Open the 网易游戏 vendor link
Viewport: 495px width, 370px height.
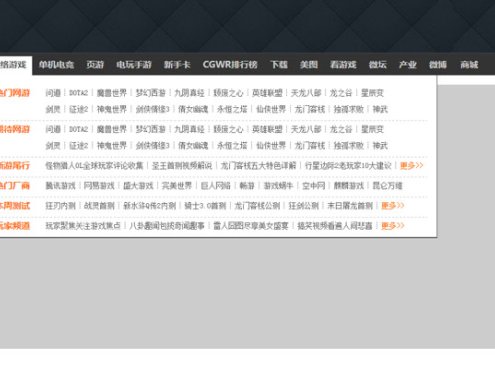[99, 186]
